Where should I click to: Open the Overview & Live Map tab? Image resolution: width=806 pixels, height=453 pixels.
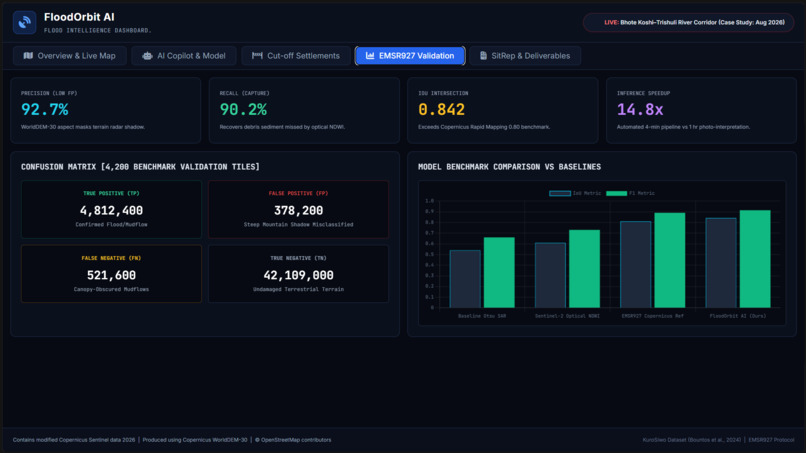[x=70, y=56]
